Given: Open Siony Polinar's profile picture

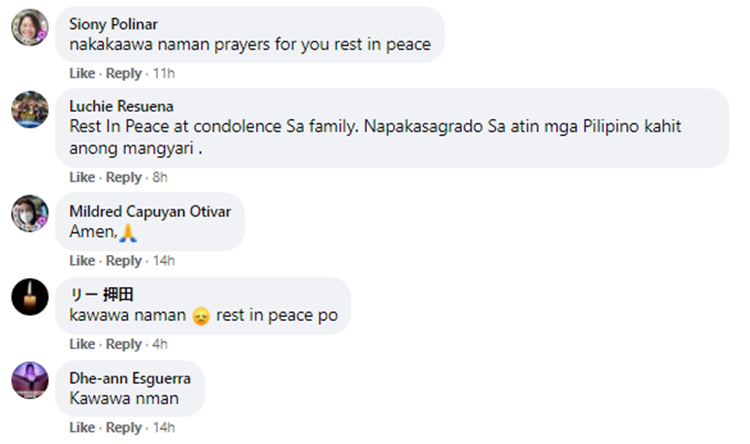Looking at the screenshot, I should (x=30, y=27).
